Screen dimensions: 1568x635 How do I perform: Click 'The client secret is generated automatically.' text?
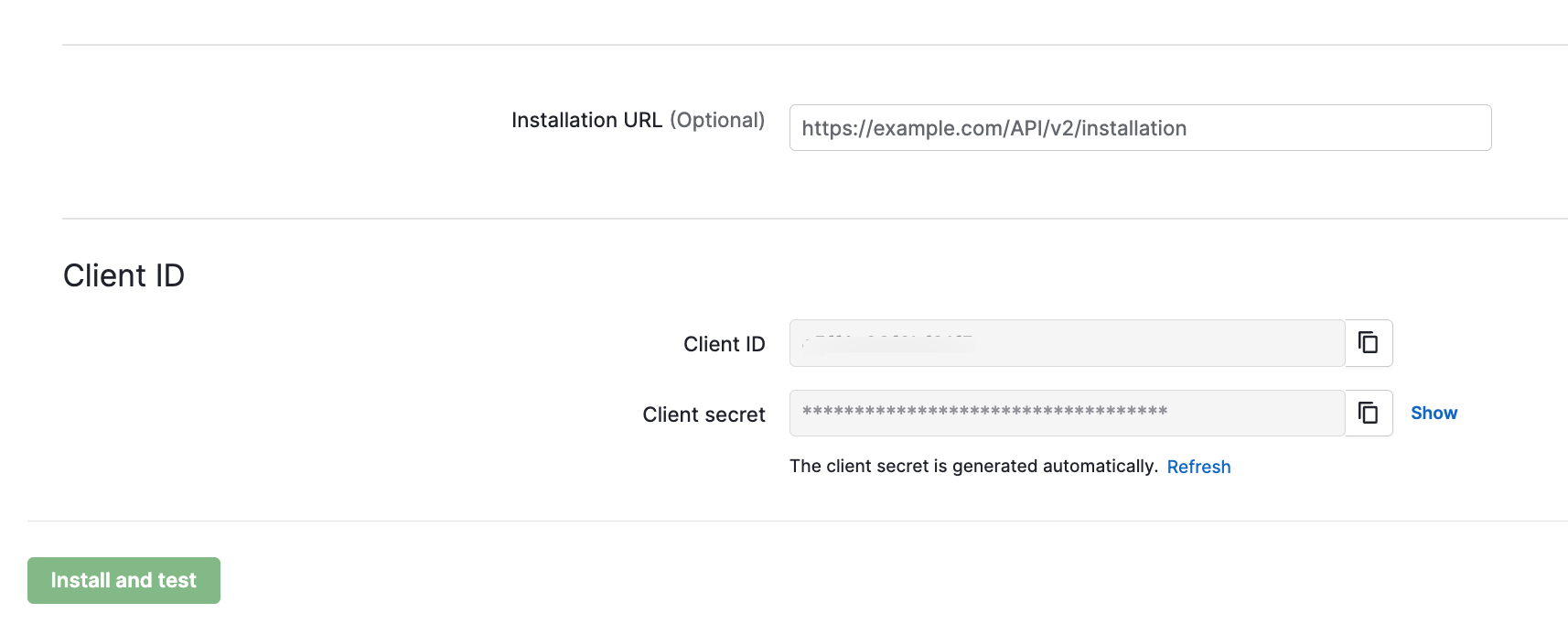pos(973,466)
